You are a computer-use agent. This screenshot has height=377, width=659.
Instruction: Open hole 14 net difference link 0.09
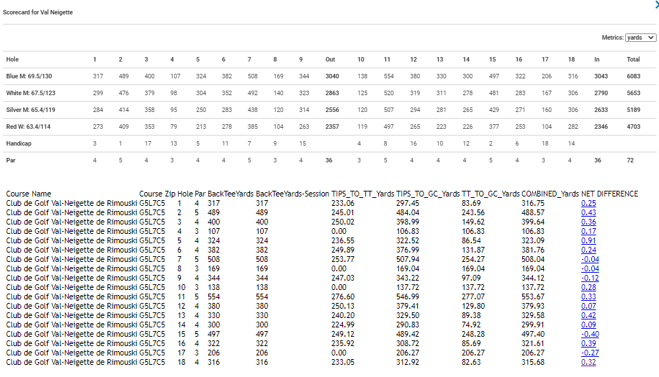point(588,324)
